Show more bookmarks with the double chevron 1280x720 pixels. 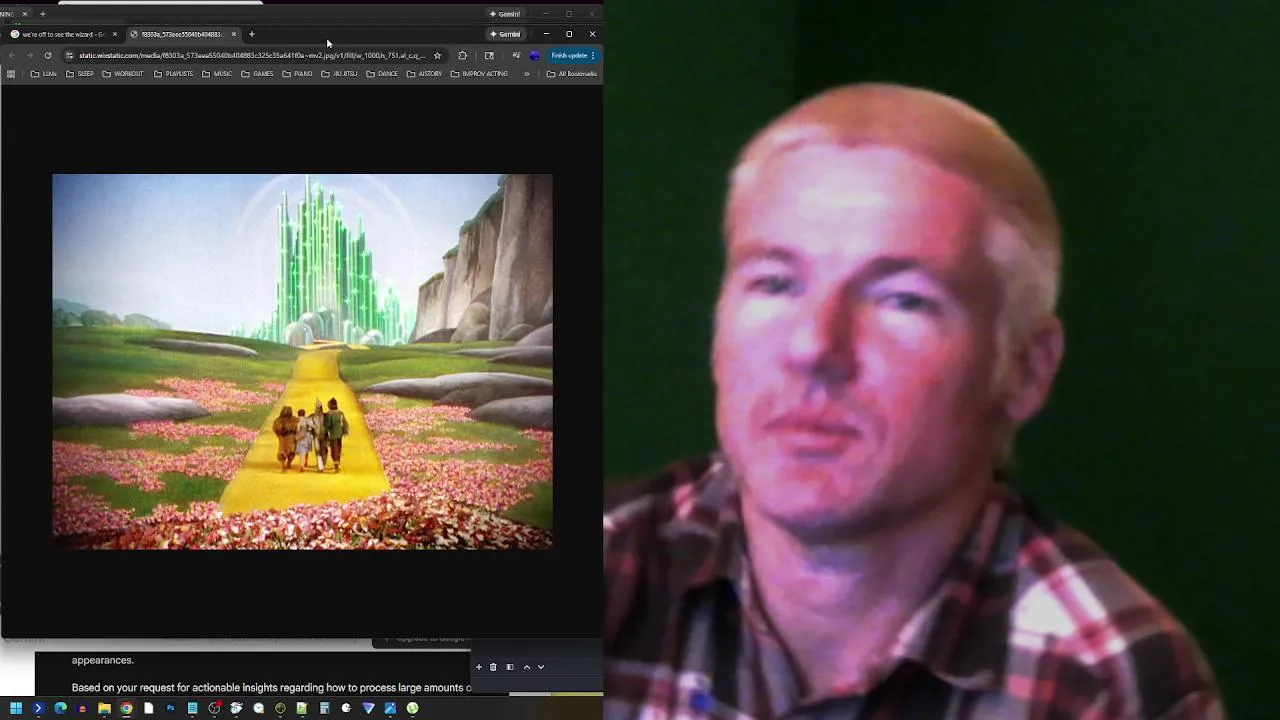pos(527,74)
